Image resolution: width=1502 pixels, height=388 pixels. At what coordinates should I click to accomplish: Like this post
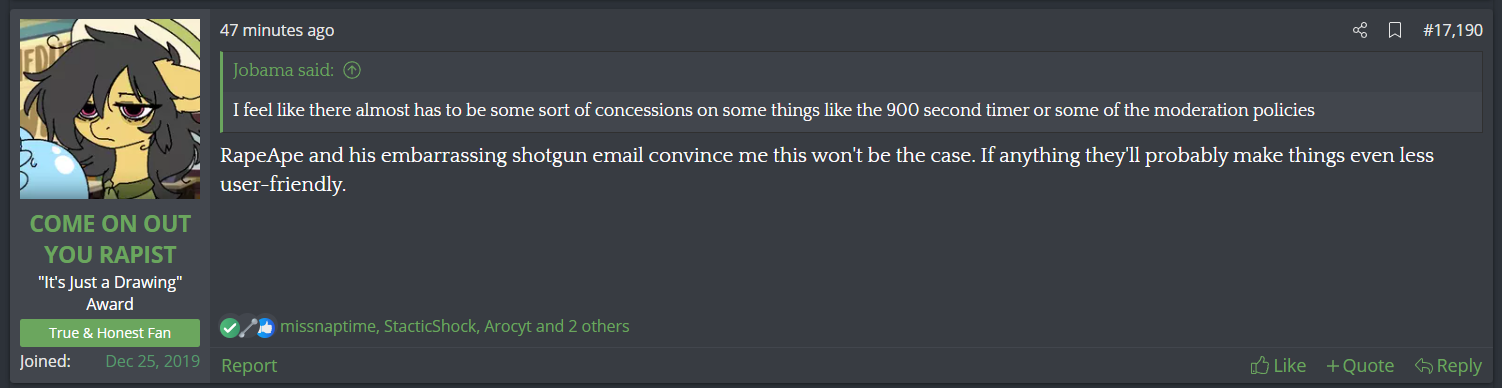click(x=1279, y=366)
